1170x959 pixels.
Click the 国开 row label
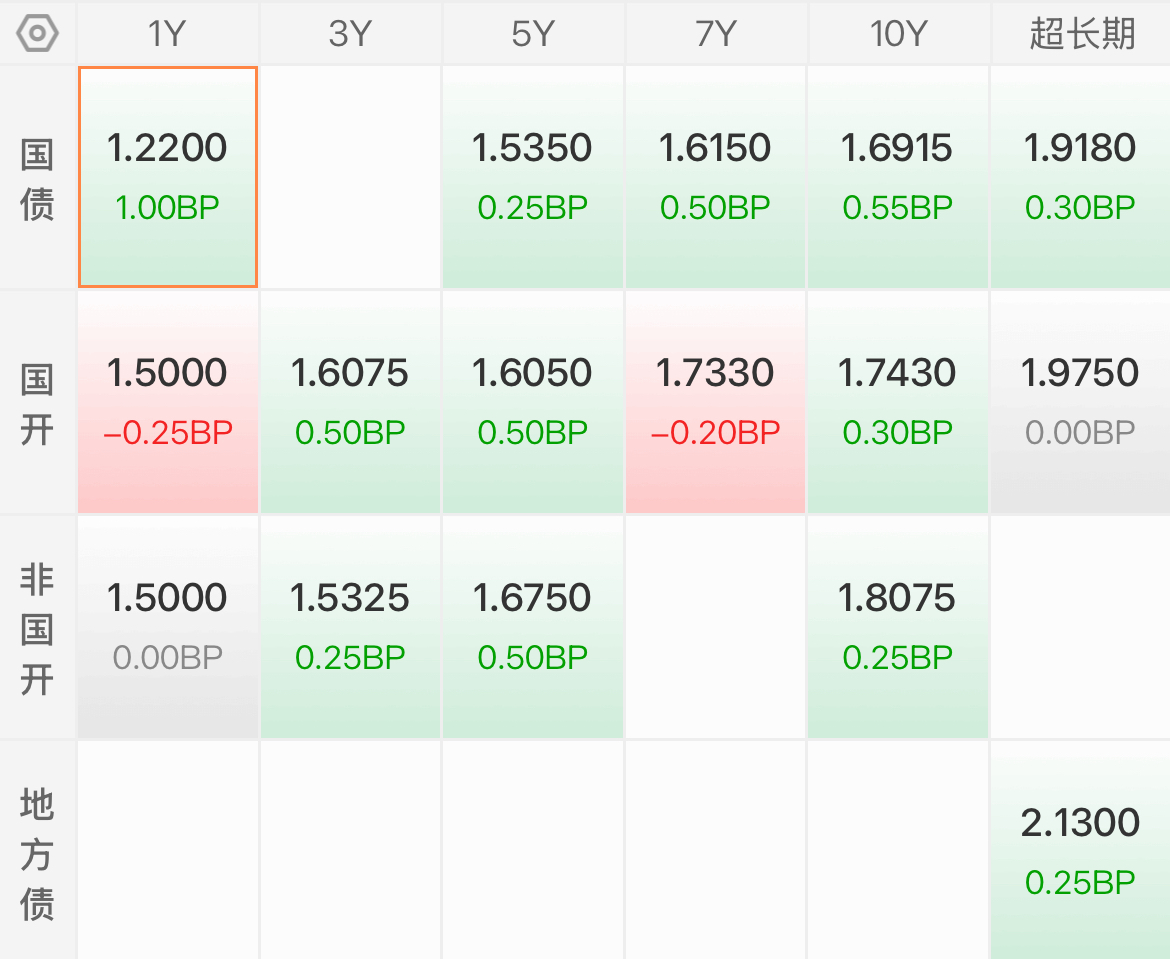(x=37, y=404)
